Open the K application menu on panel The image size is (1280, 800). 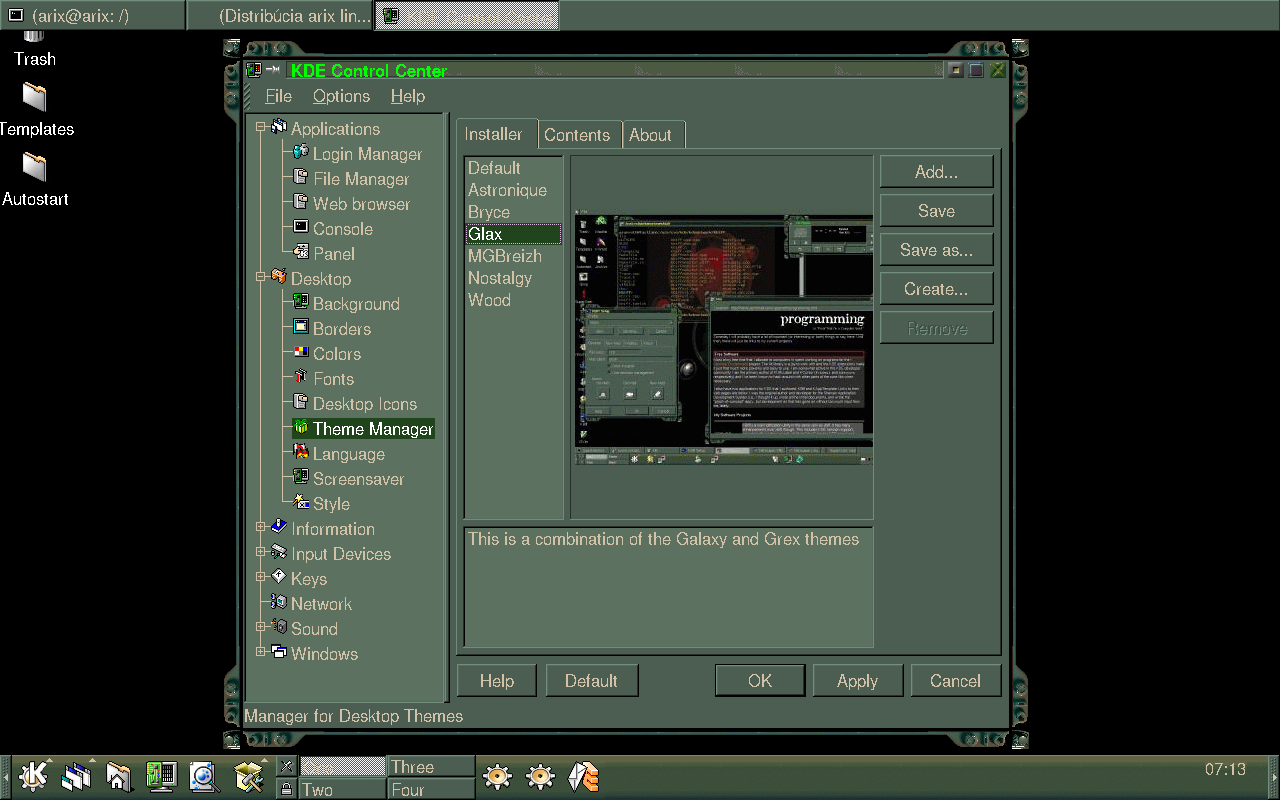point(34,776)
